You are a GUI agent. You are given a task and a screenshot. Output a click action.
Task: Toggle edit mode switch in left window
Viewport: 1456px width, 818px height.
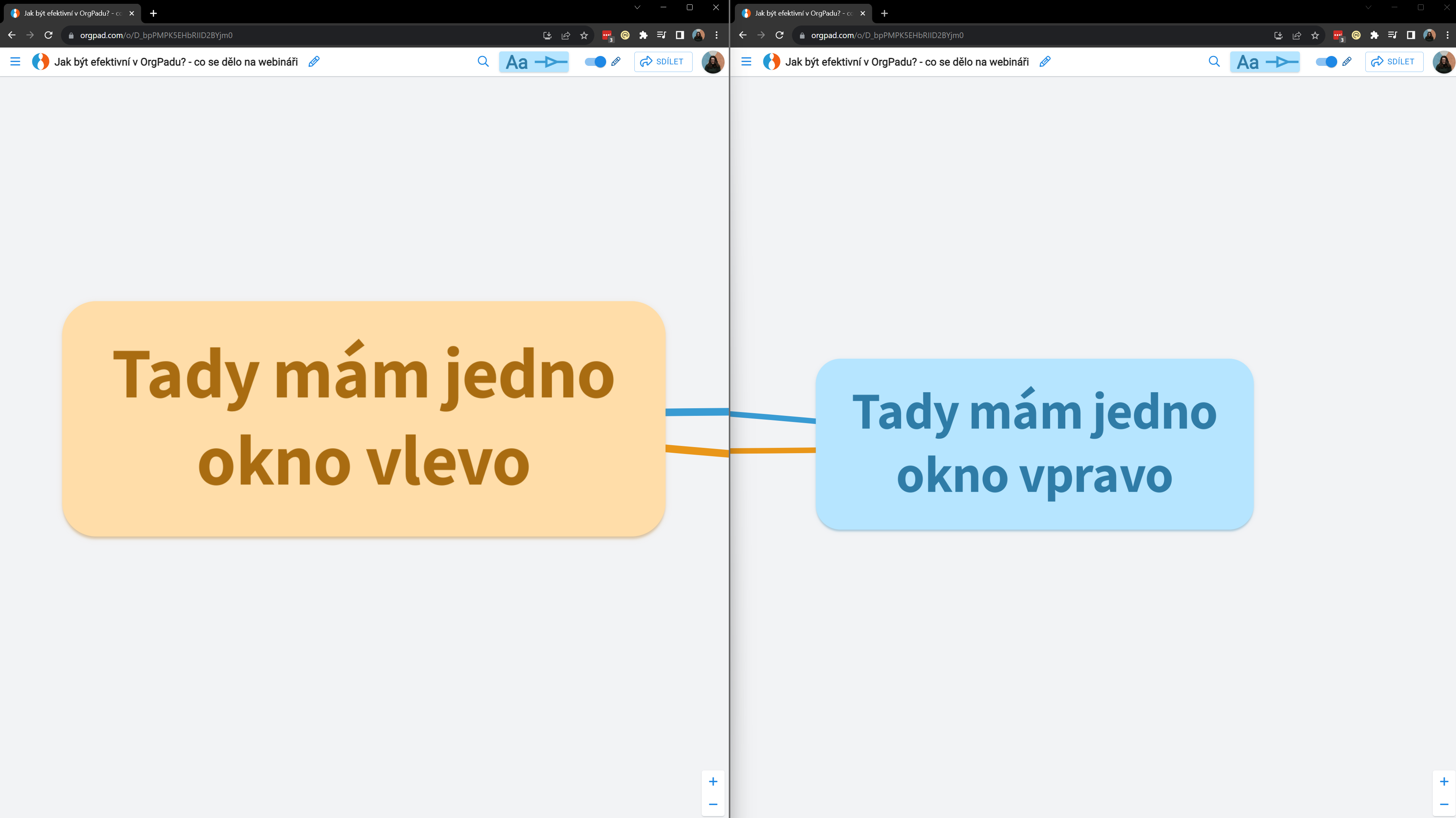click(x=595, y=62)
